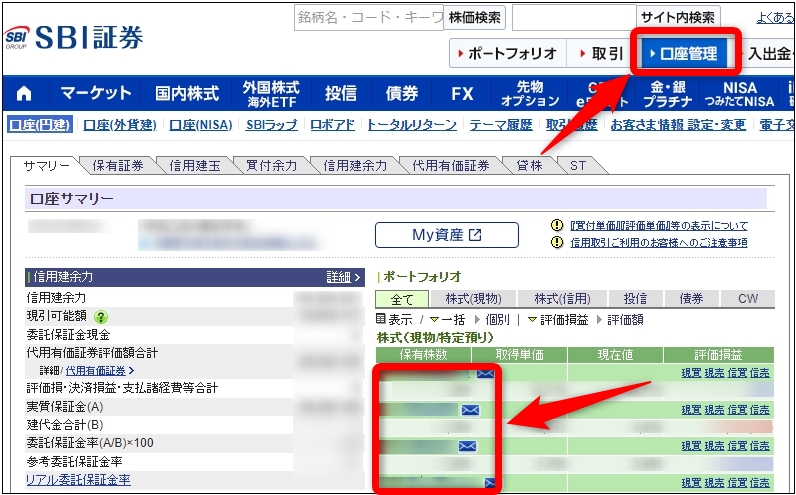Expand 詳細 for 信用建余力

344,277
